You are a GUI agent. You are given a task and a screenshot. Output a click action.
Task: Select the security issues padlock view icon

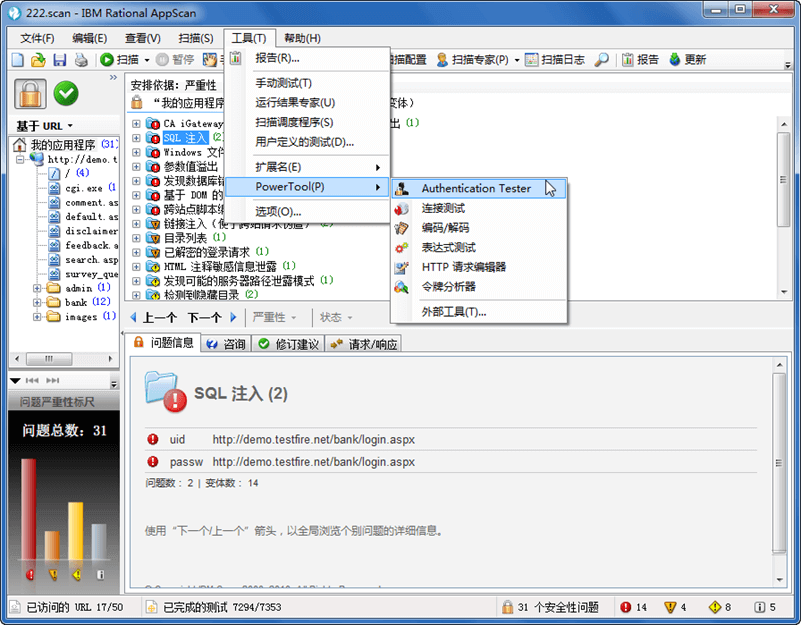30,94
